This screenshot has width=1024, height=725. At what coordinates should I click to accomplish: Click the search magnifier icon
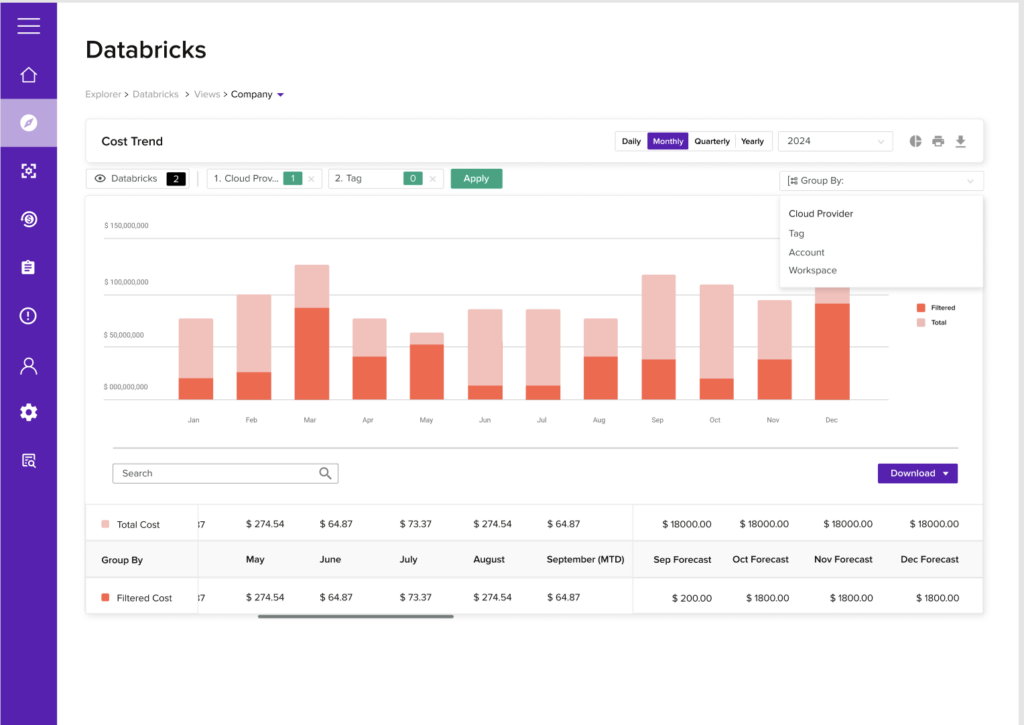[325, 473]
